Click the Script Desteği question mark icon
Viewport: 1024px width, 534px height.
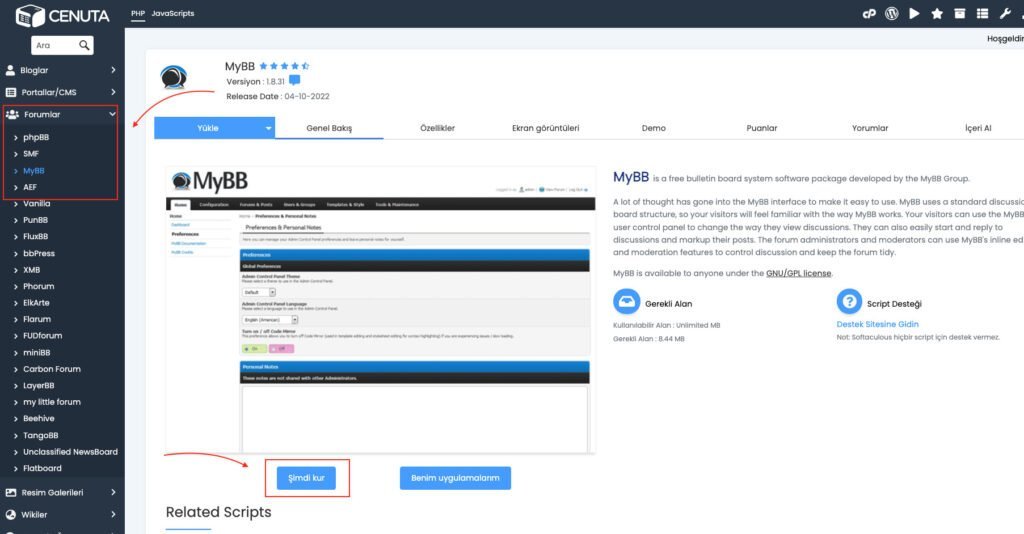[849, 302]
